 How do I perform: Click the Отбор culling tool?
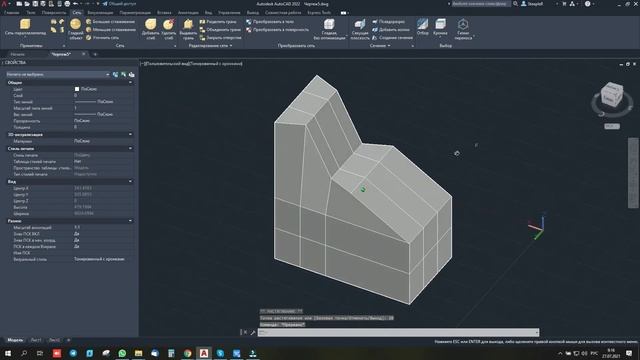(x=422, y=27)
